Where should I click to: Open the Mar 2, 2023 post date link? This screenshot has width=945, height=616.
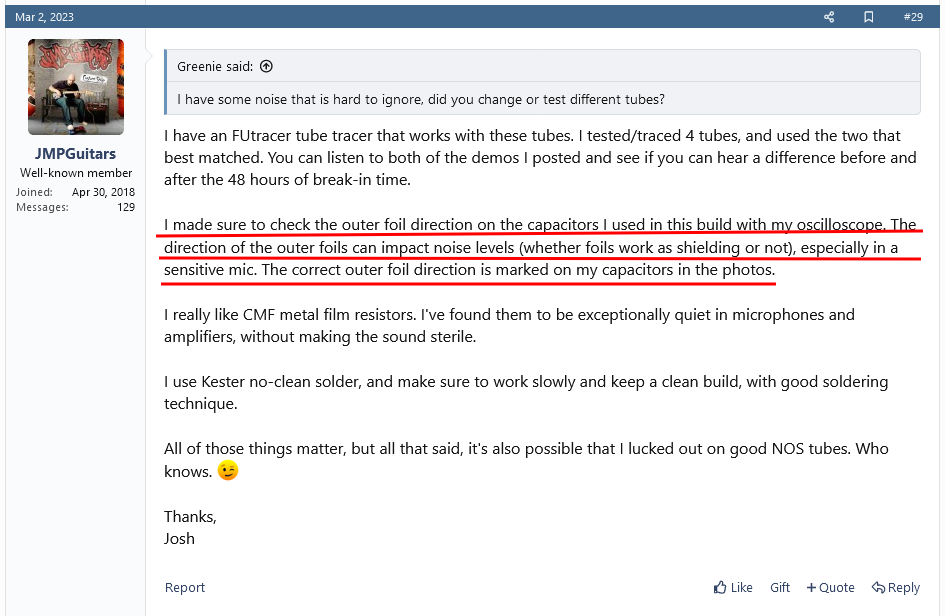(x=44, y=17)
